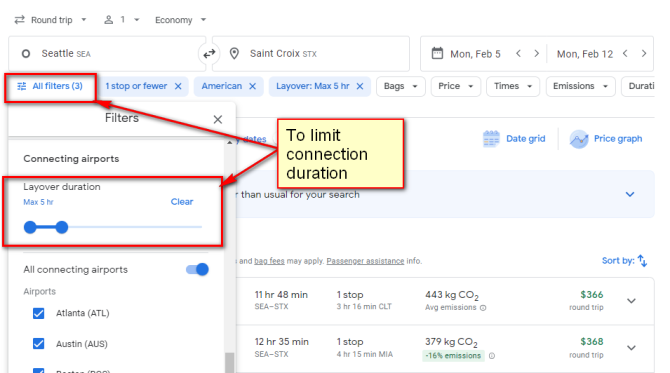The height and width of the screenshot is (373, 670).
Task: Open the Sort by options
Action: tap(624, 261)
